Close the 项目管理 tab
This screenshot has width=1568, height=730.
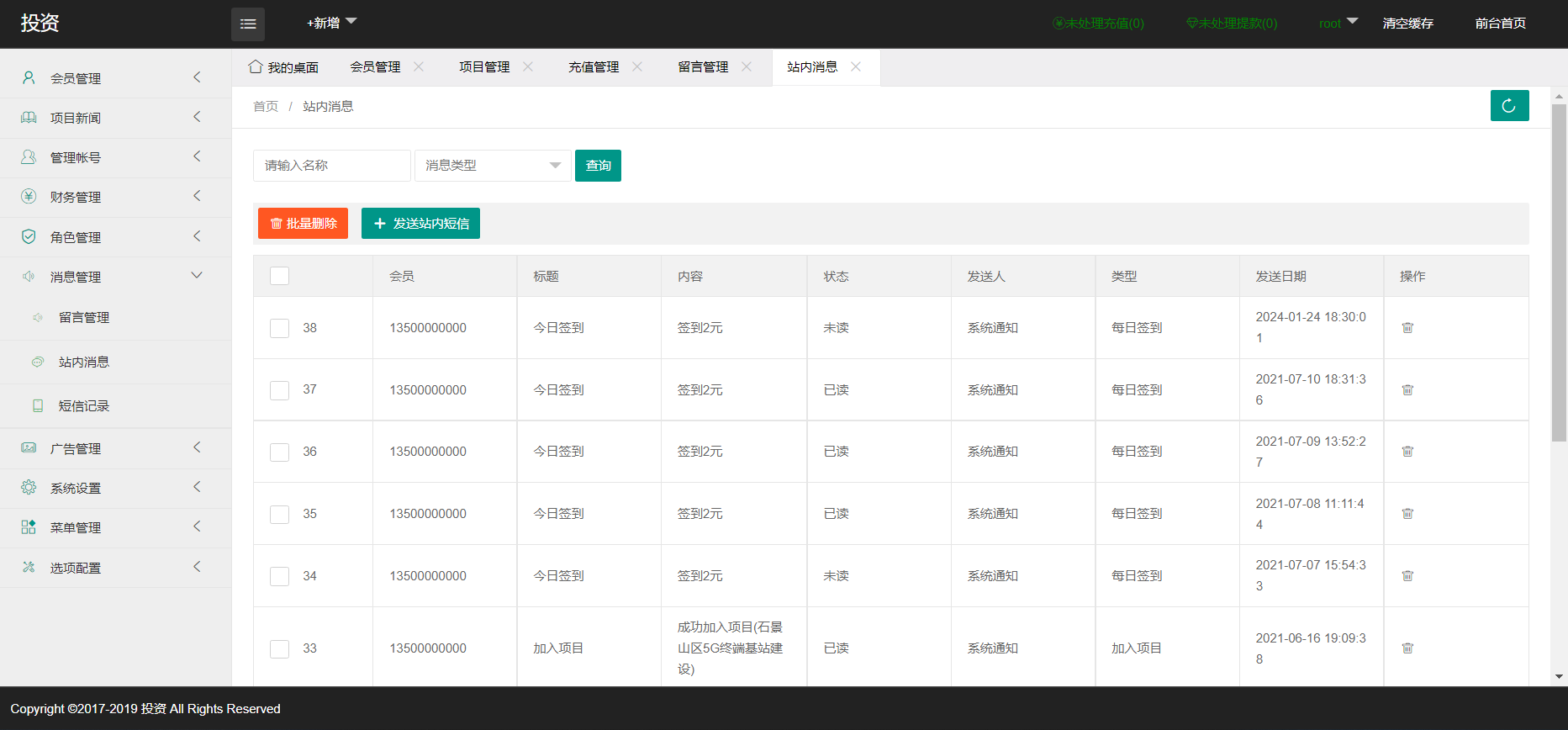[x=528, y=66]
